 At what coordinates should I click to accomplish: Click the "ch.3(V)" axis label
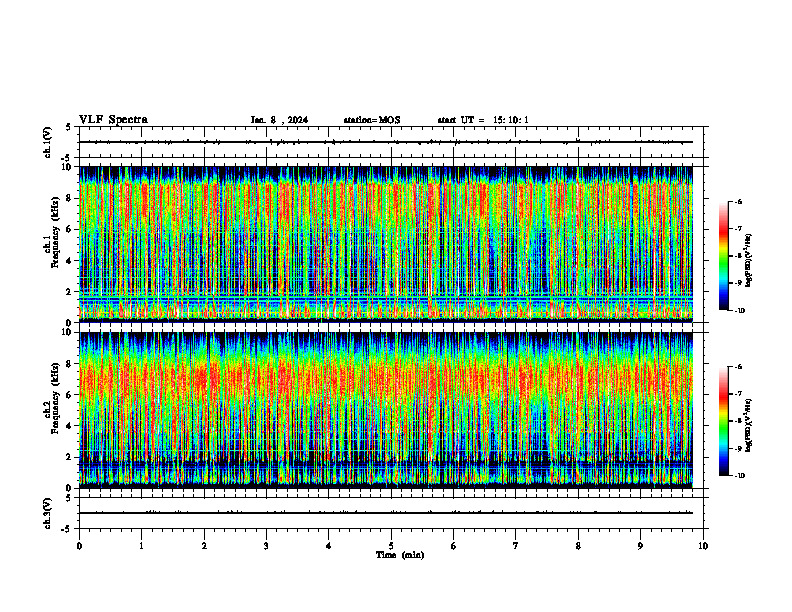click(x=47, y=513)
